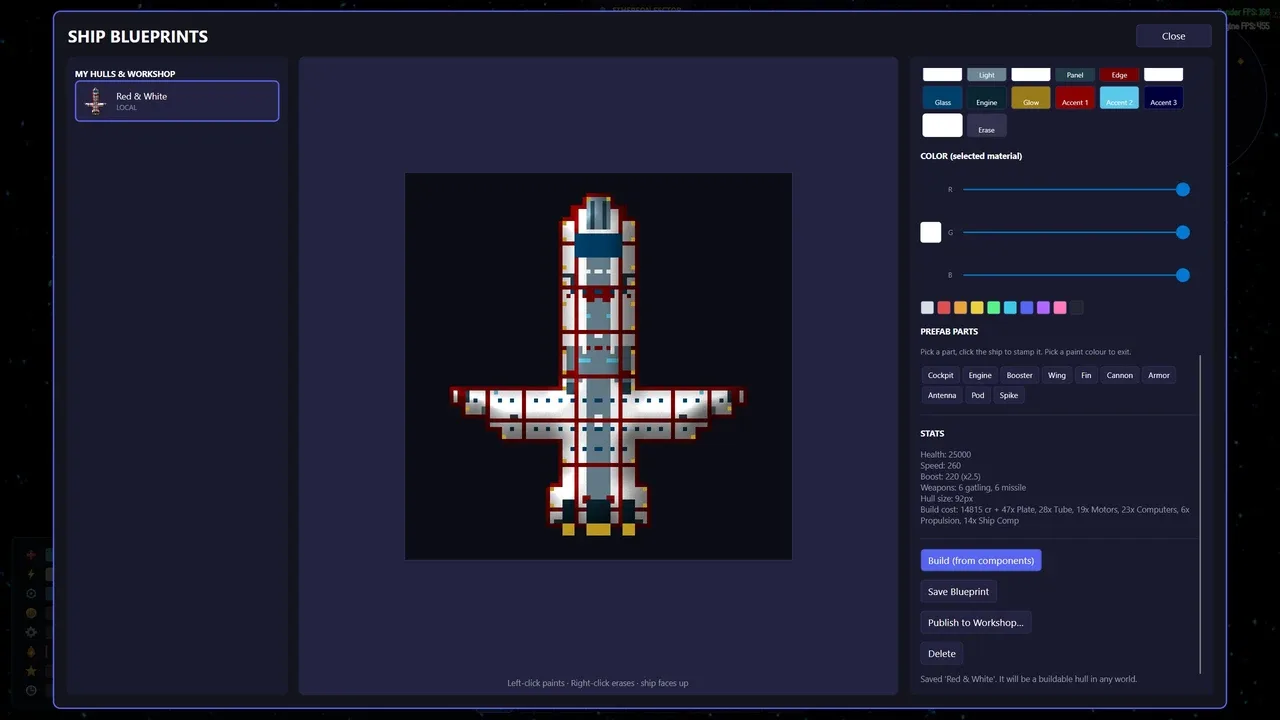Select the Engine material swatch

[986, 98]
